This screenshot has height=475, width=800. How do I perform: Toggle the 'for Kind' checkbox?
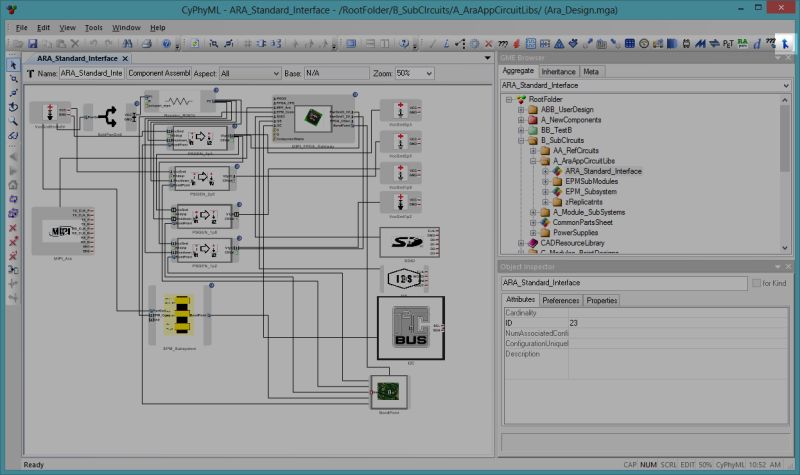756,283
